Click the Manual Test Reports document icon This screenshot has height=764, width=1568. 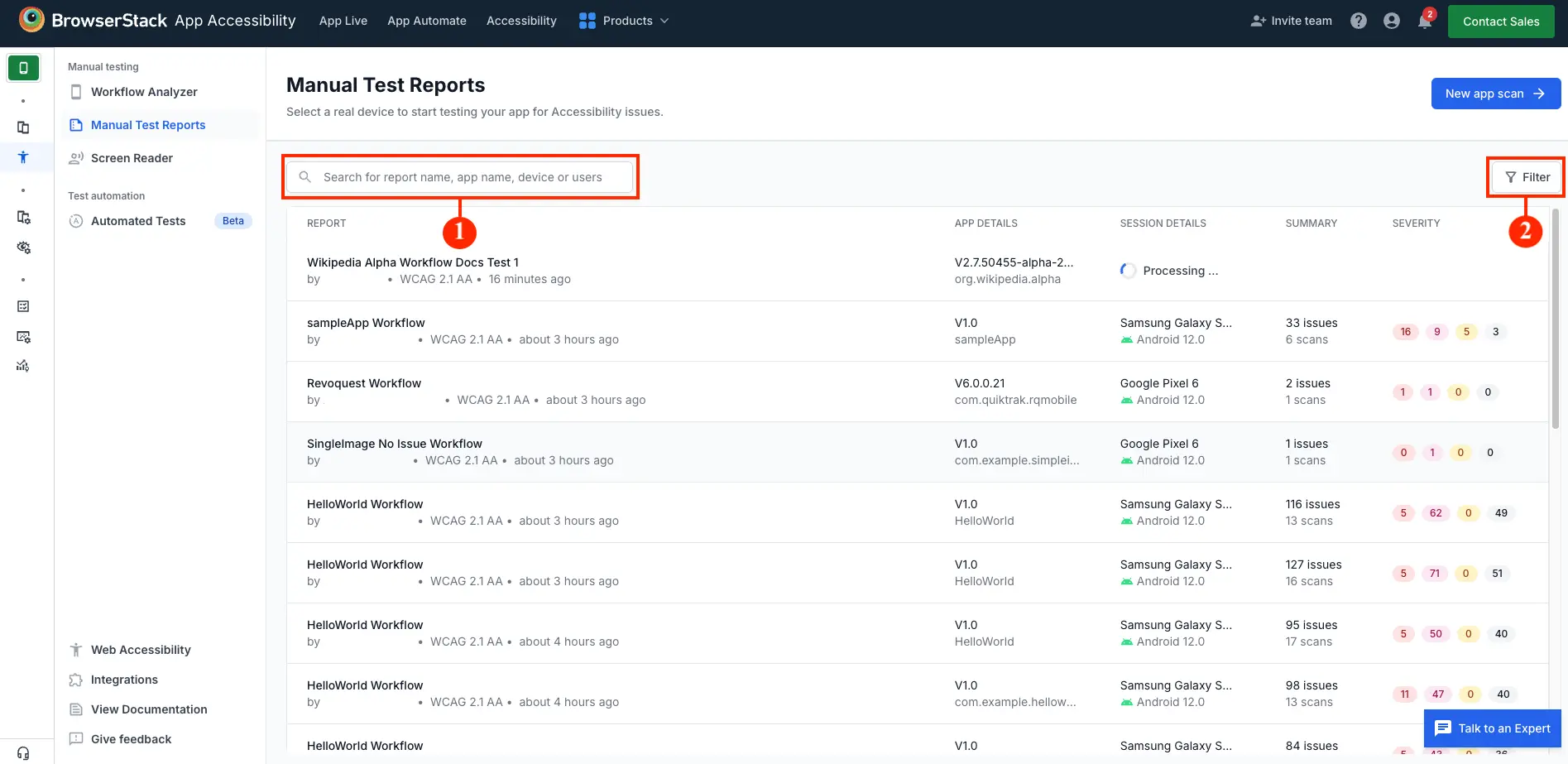pyautogui.click(x=76, y=125)
